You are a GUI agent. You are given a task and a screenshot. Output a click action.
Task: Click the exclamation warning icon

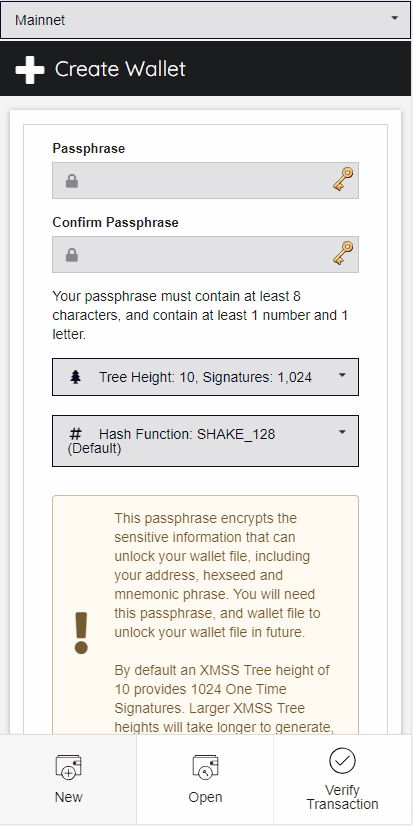pyautogui.click(x=81, y=633)
